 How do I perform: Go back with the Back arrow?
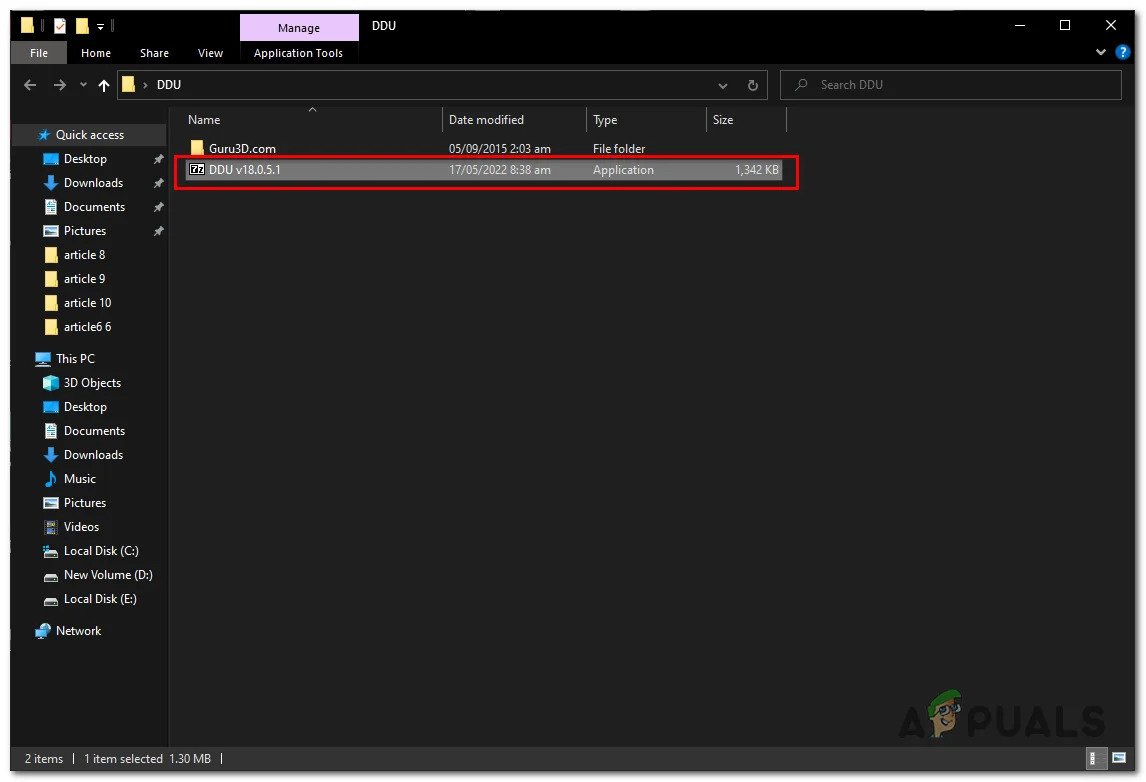30,85
